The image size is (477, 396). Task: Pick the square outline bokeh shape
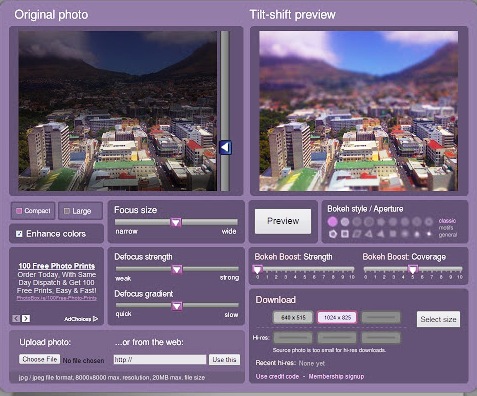[345, 234]
